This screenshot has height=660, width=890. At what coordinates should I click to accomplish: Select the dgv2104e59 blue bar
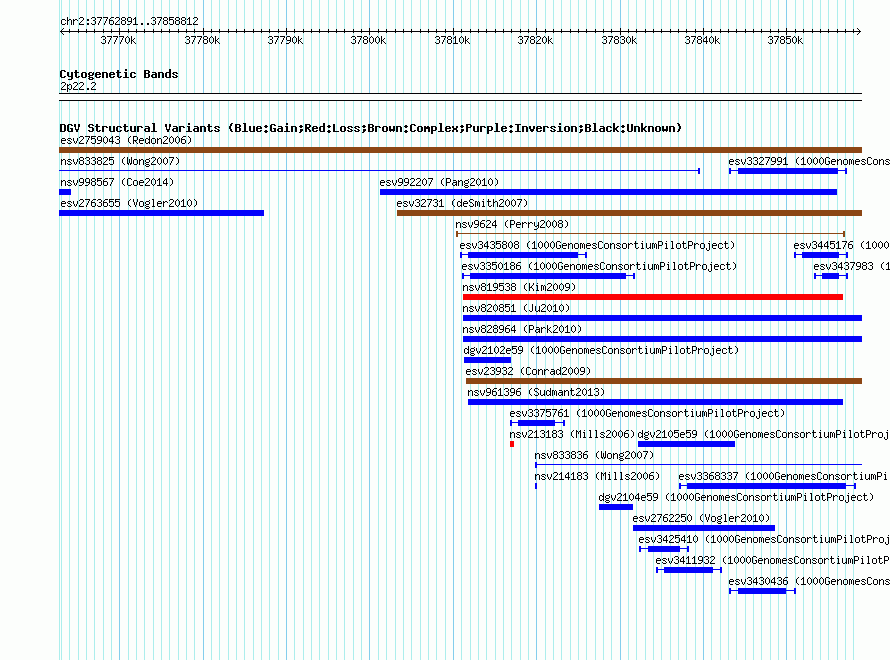(616, 507)
